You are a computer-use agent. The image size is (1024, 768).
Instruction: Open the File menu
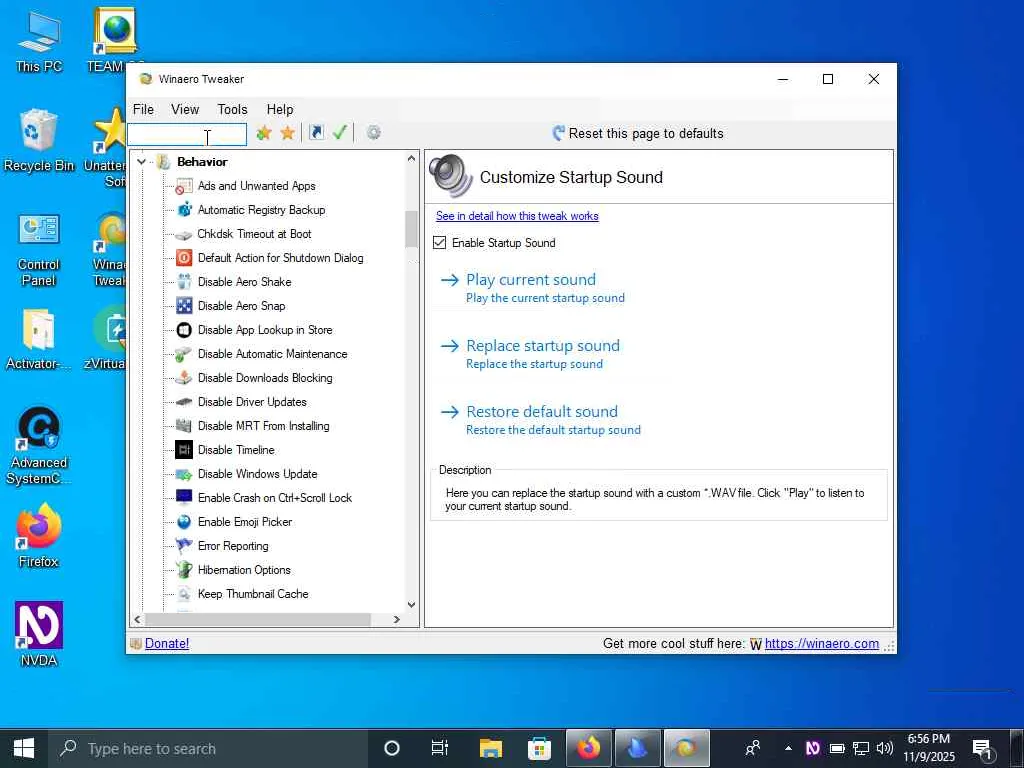click(x=143, y=109)
